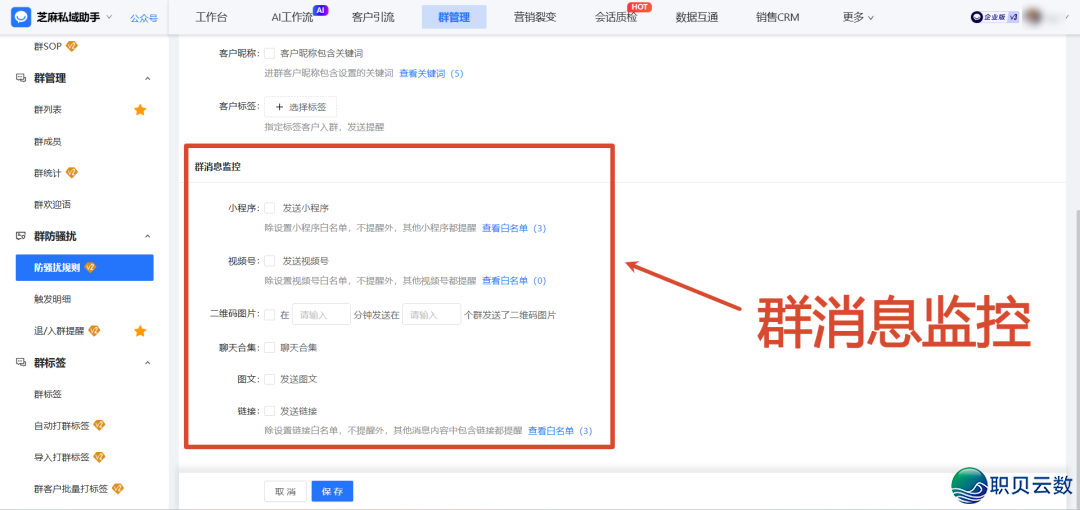Open 群统计 in sidebar
Viewport: 1080px width, 510px height.
[48, 173]
